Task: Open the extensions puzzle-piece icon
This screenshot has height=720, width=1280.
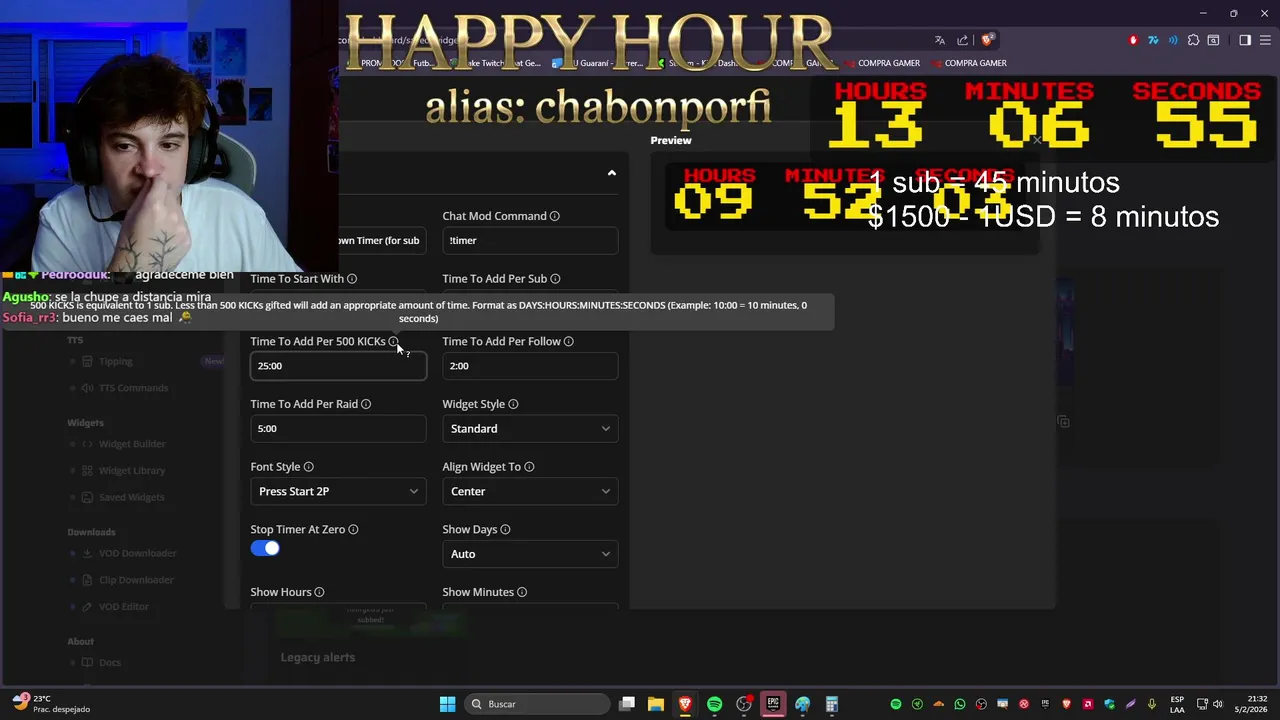Action: pos(1193,40)
